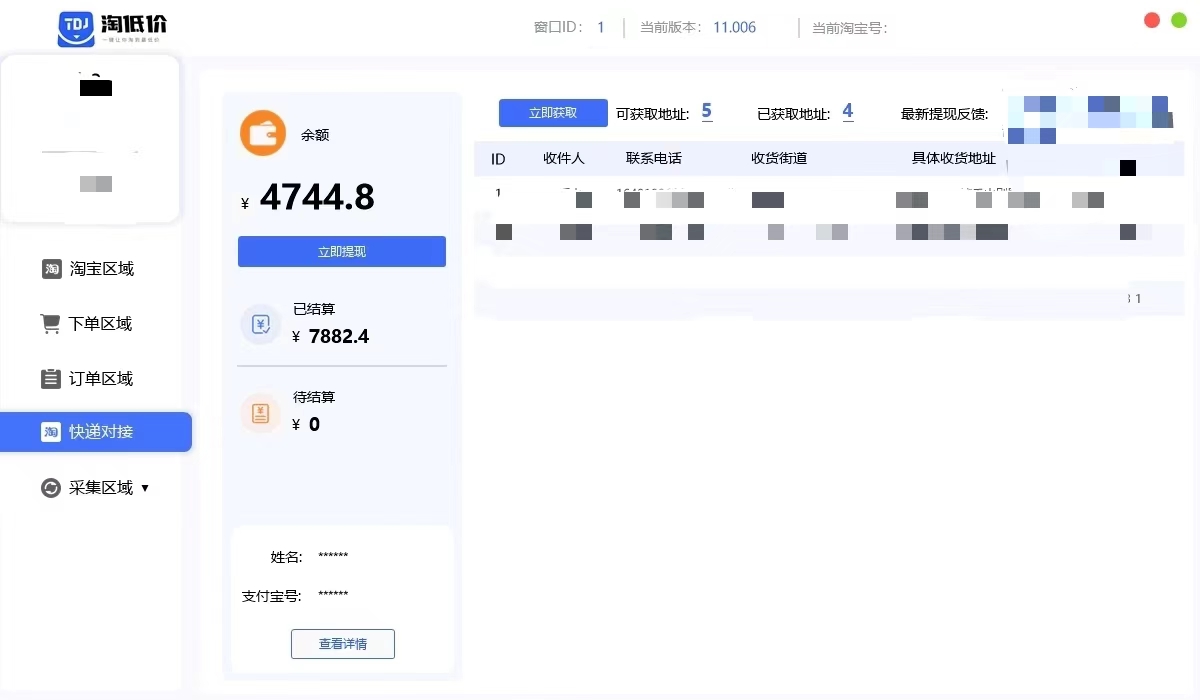Image resolution: width=1200 pixels, height=700 pixels.
Task: Open the 可获取地址 count link showing 5
Action: point(707,113)
